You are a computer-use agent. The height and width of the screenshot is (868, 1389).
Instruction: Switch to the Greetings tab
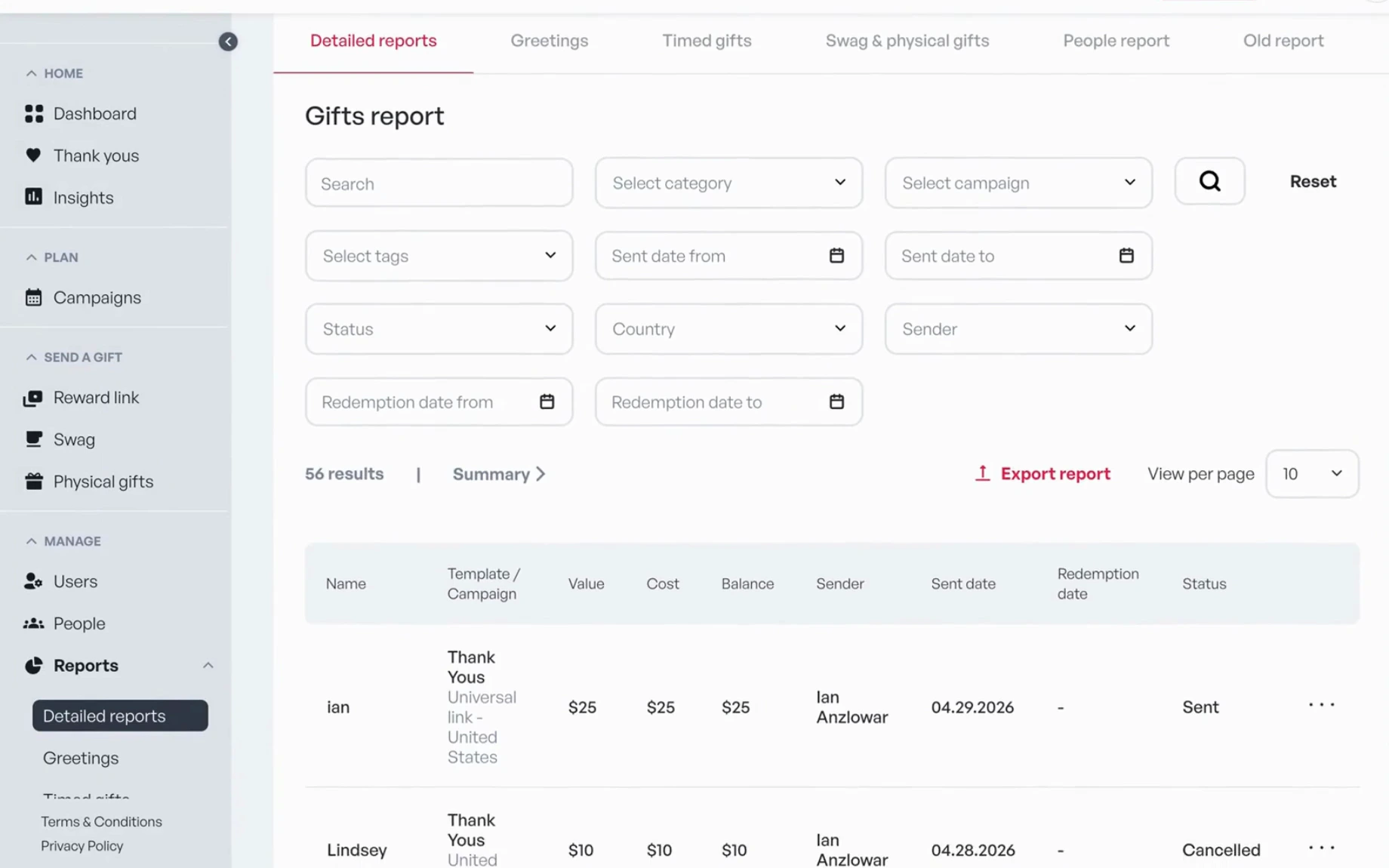point(549,41)
